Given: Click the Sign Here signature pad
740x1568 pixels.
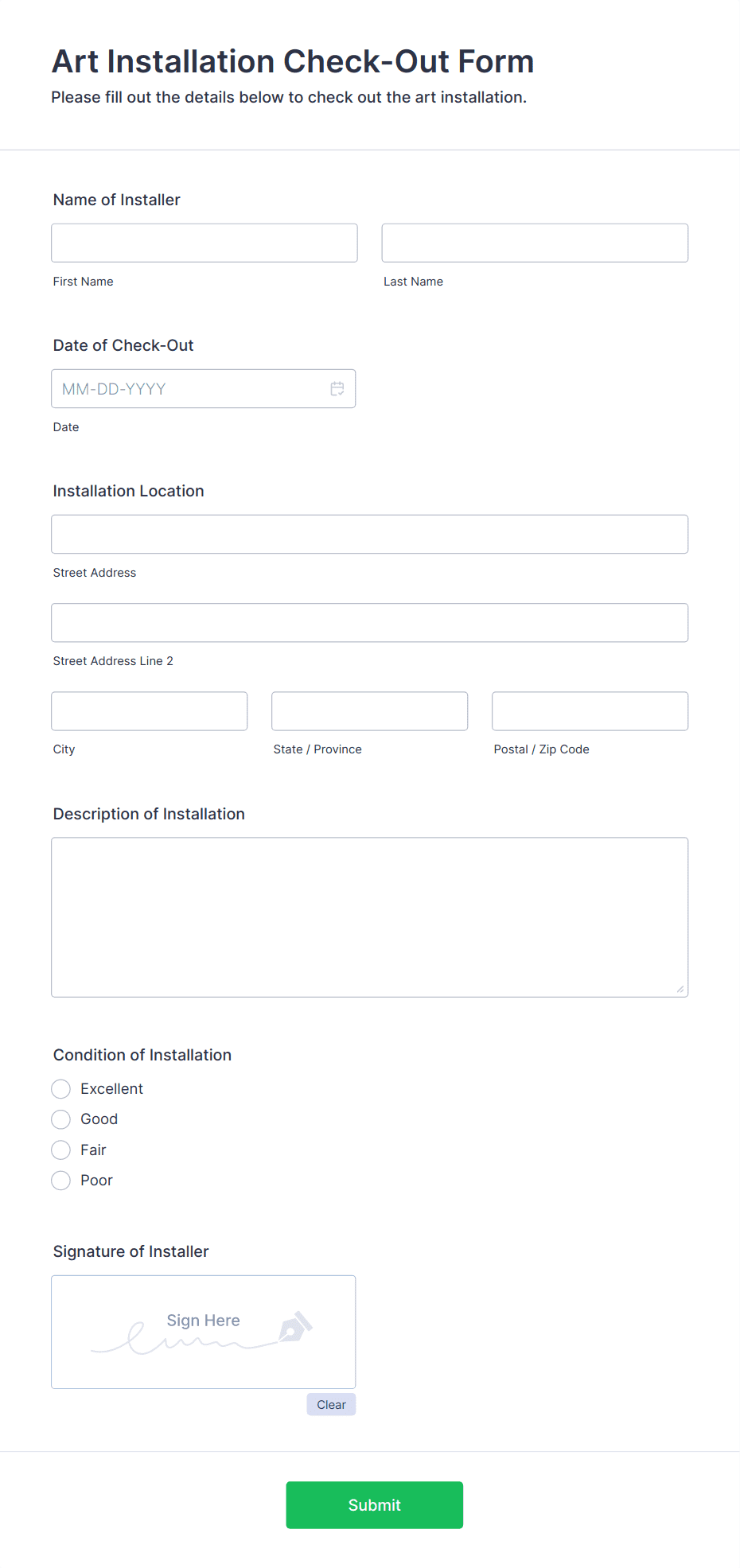Looking at the screenshot, I should pos(204,1333).
